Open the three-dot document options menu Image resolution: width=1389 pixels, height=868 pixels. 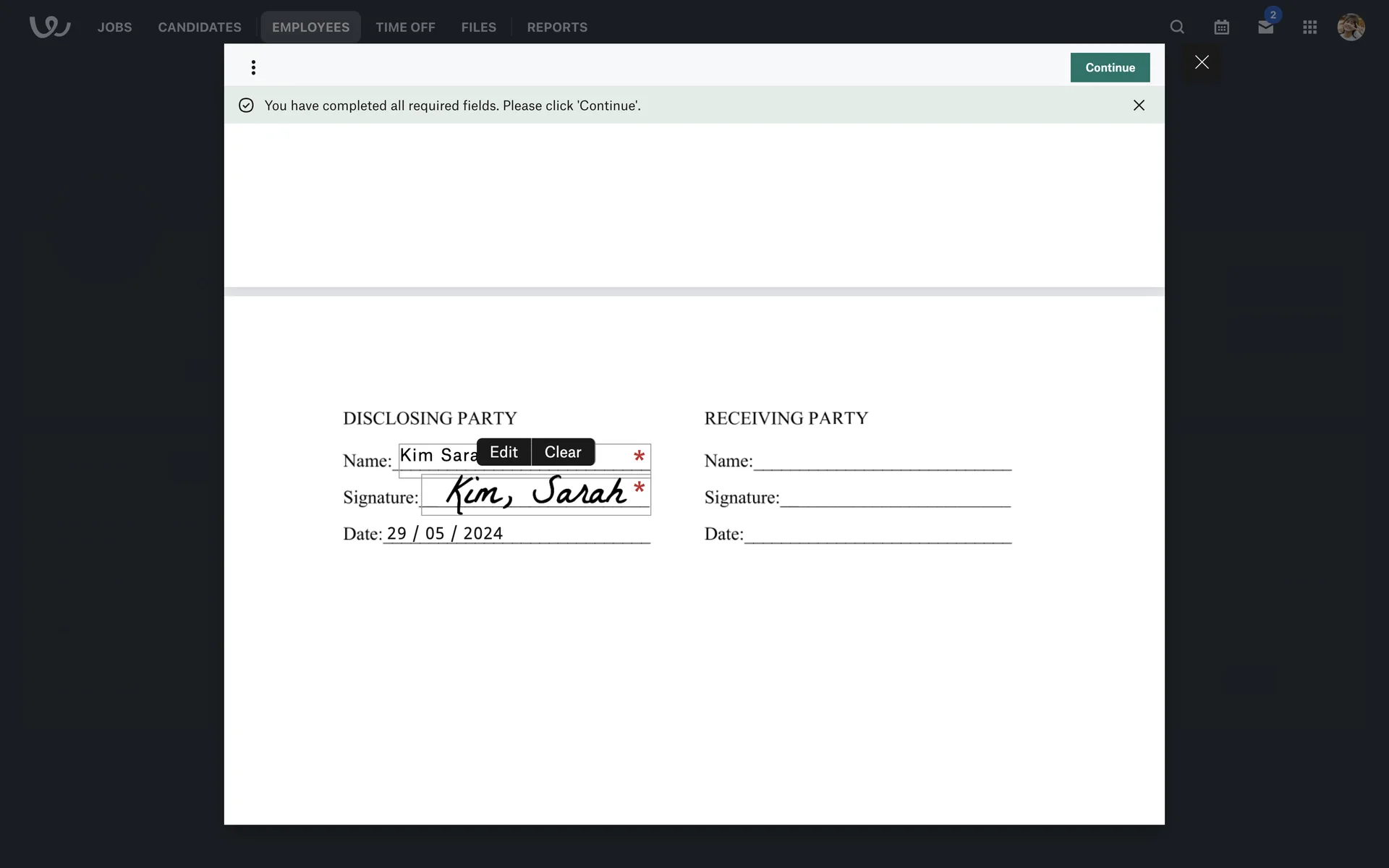(x=253, y=67)
